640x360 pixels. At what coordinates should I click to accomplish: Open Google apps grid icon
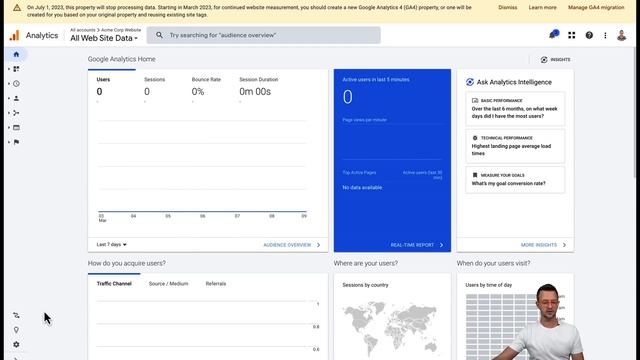pyautogui.click(x=571, y=36)
